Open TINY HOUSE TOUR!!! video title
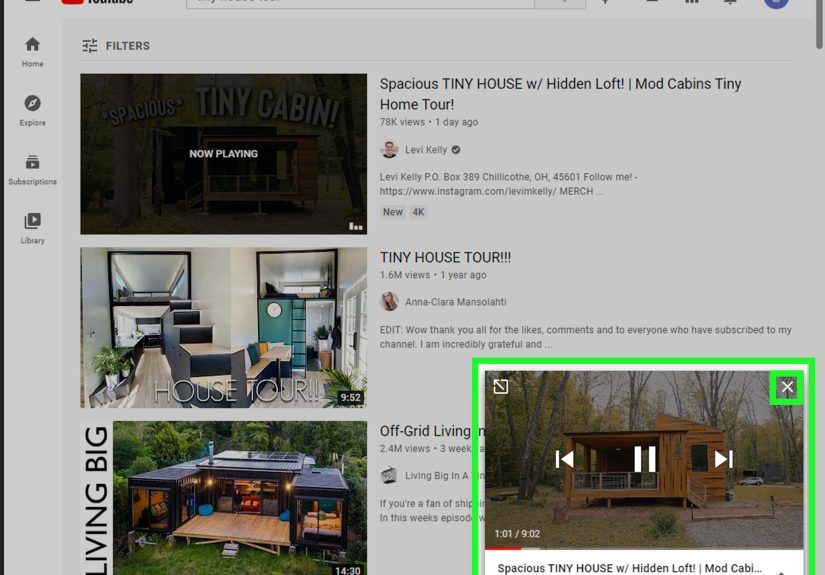This screenshot has height=575, width=825. pyautogui.click(x=445, y=257)
